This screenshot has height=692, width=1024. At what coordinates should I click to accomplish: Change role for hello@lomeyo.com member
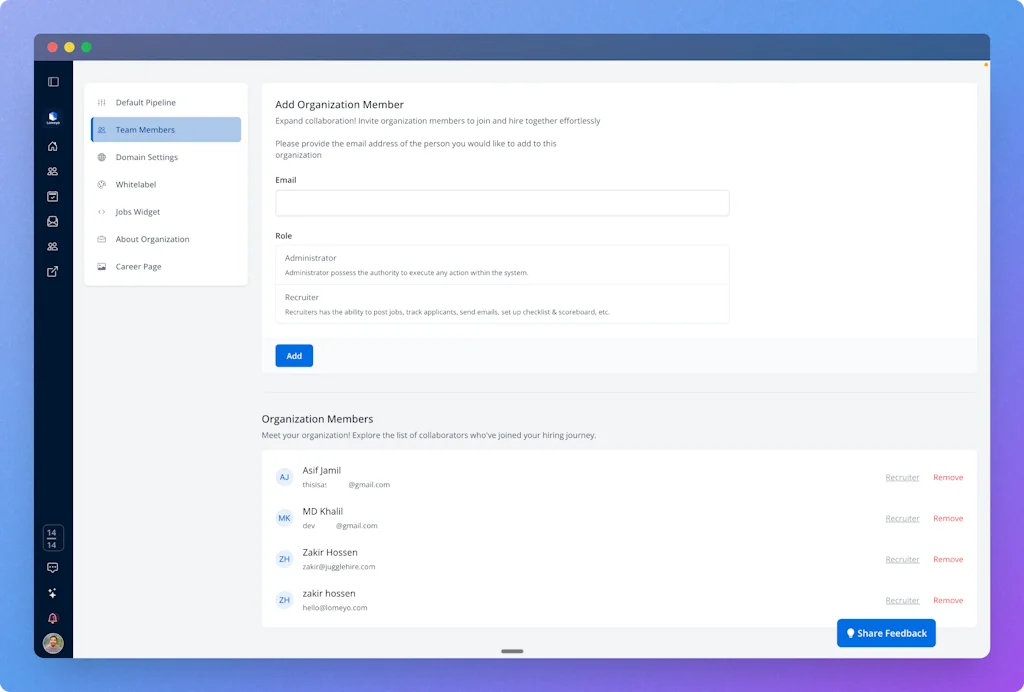902,601
